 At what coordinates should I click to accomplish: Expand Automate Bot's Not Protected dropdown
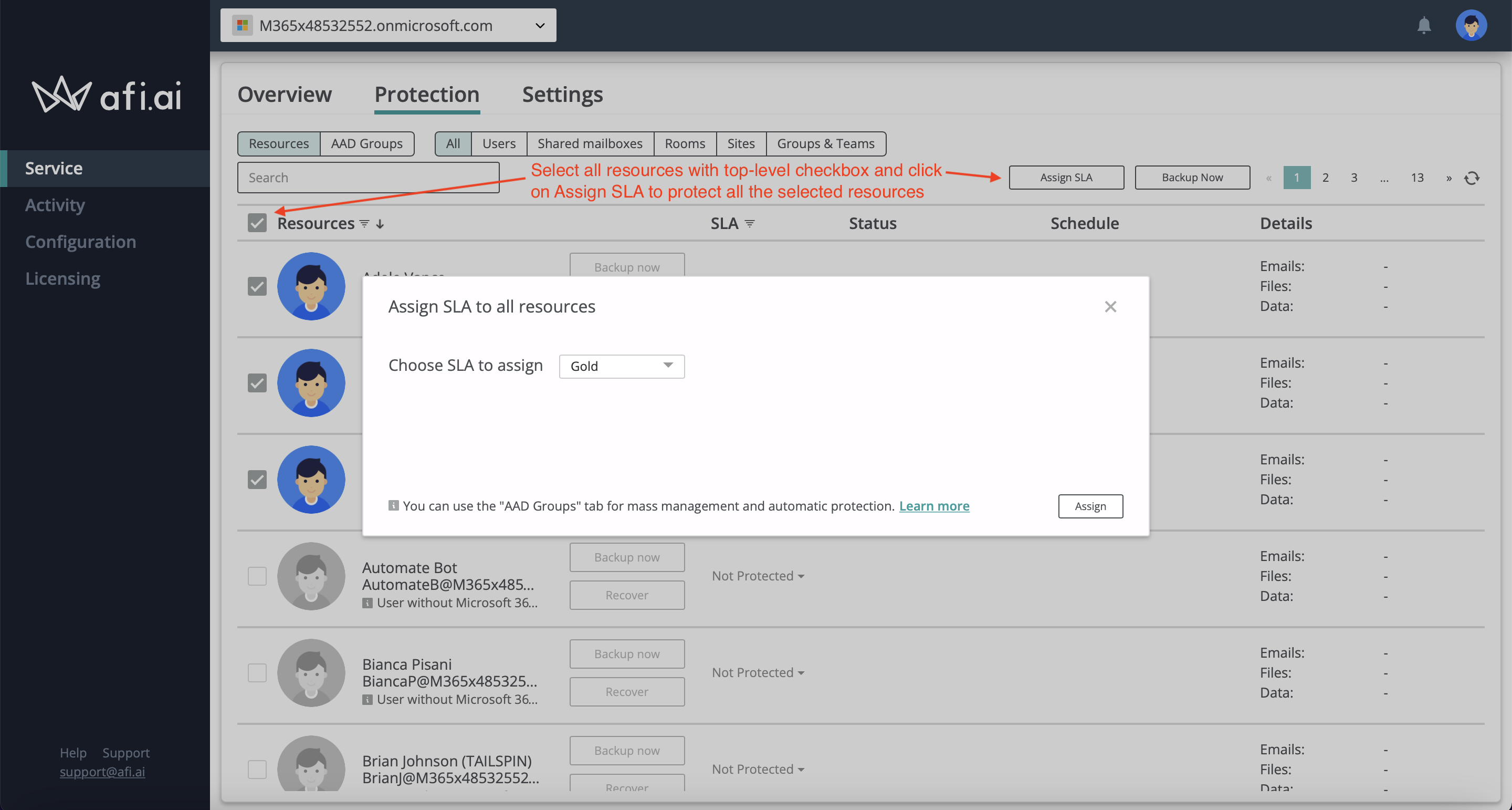click(x=758, y=576)
